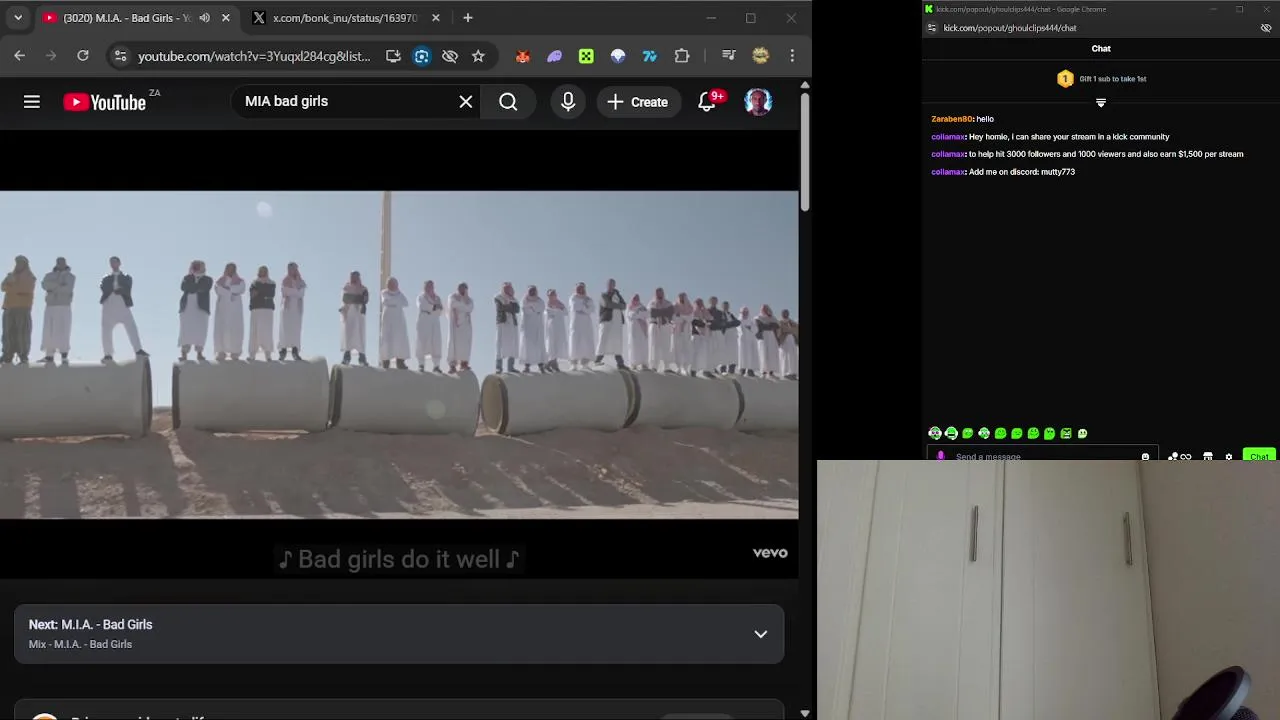This screenshot has height=720, width=1280.
Task: Open YouTube notifications bell
Action: [x=707, y=101]
